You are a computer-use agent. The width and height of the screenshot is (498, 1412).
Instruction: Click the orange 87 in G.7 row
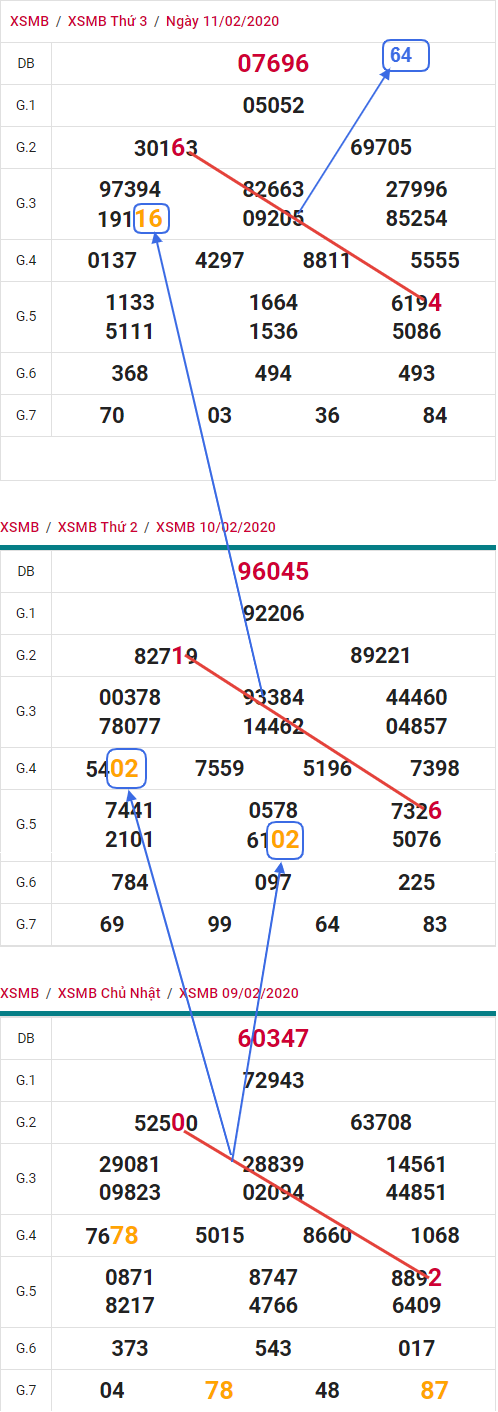pyautogui.click(x=434, y=1390)
